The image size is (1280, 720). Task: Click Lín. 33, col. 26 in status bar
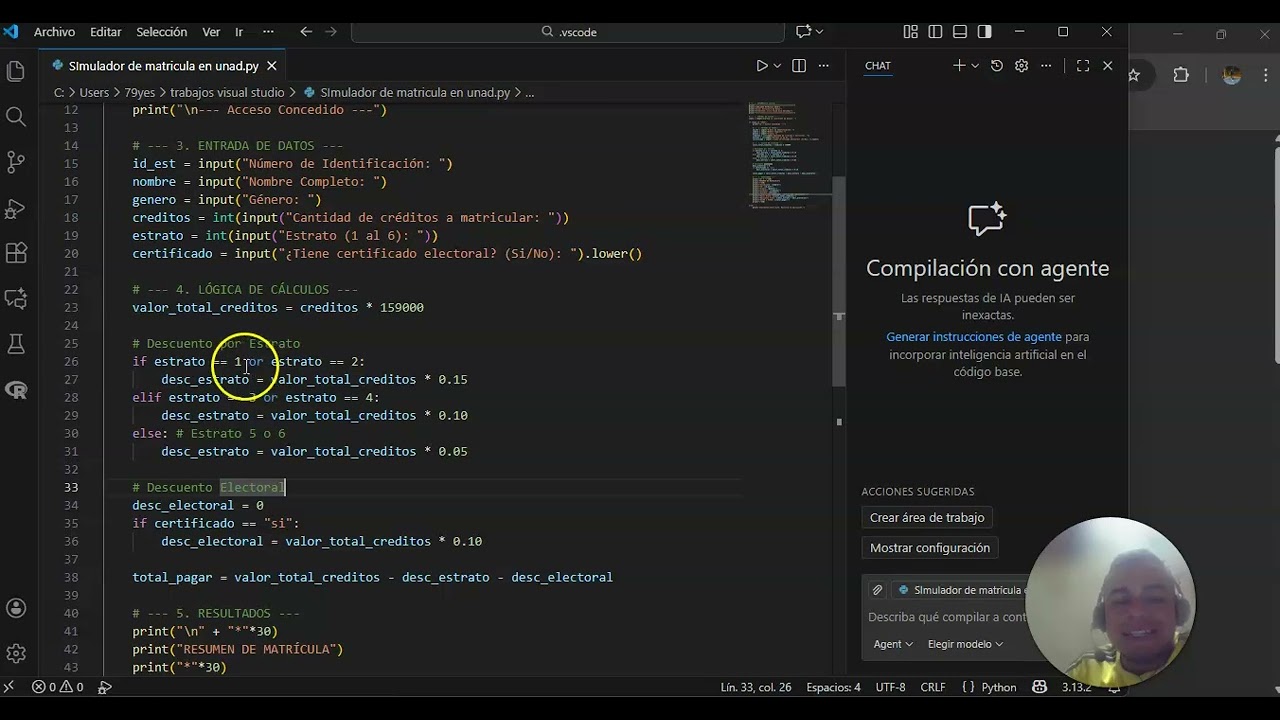coord(755,687)
